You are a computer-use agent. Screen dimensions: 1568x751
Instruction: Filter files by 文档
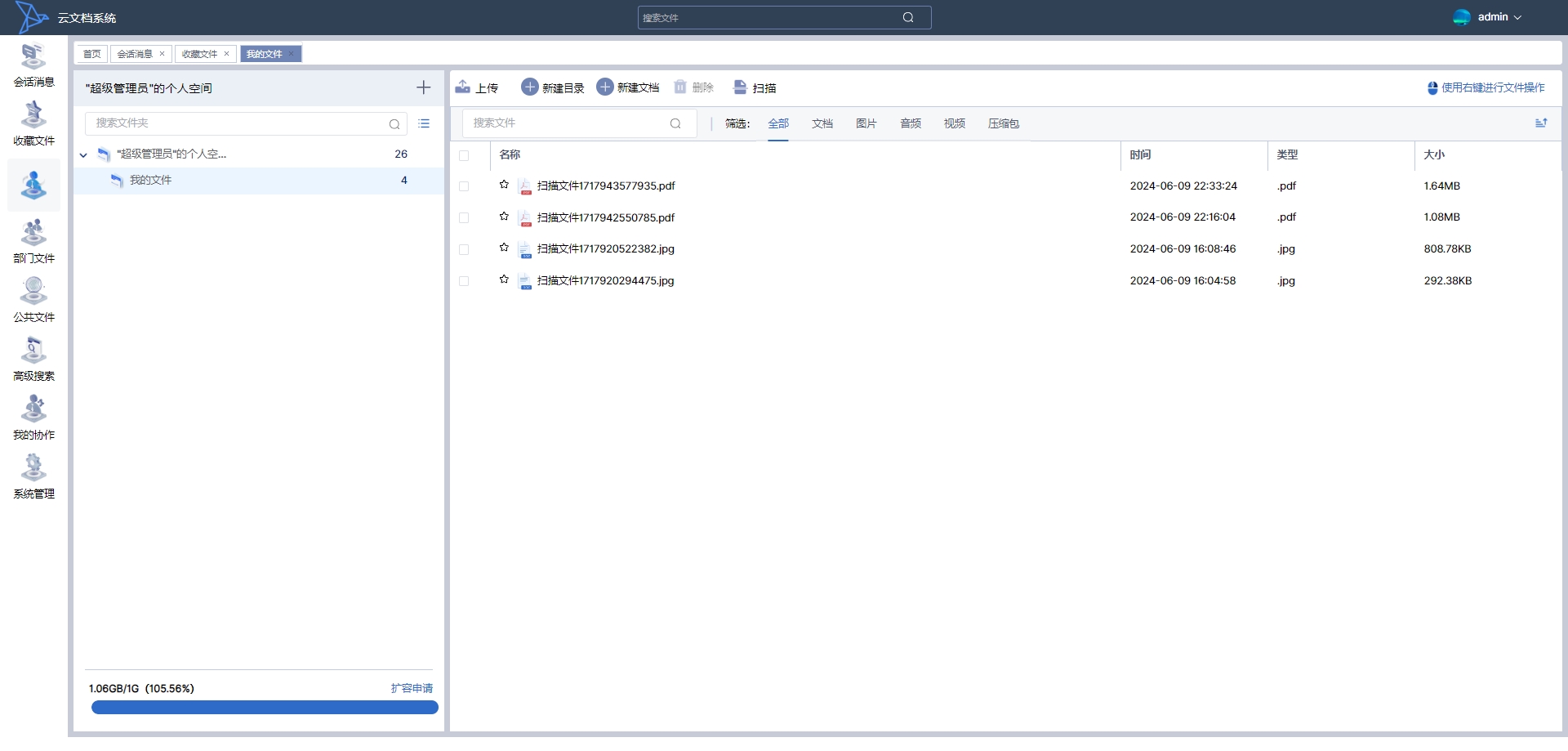coord(822,123)
